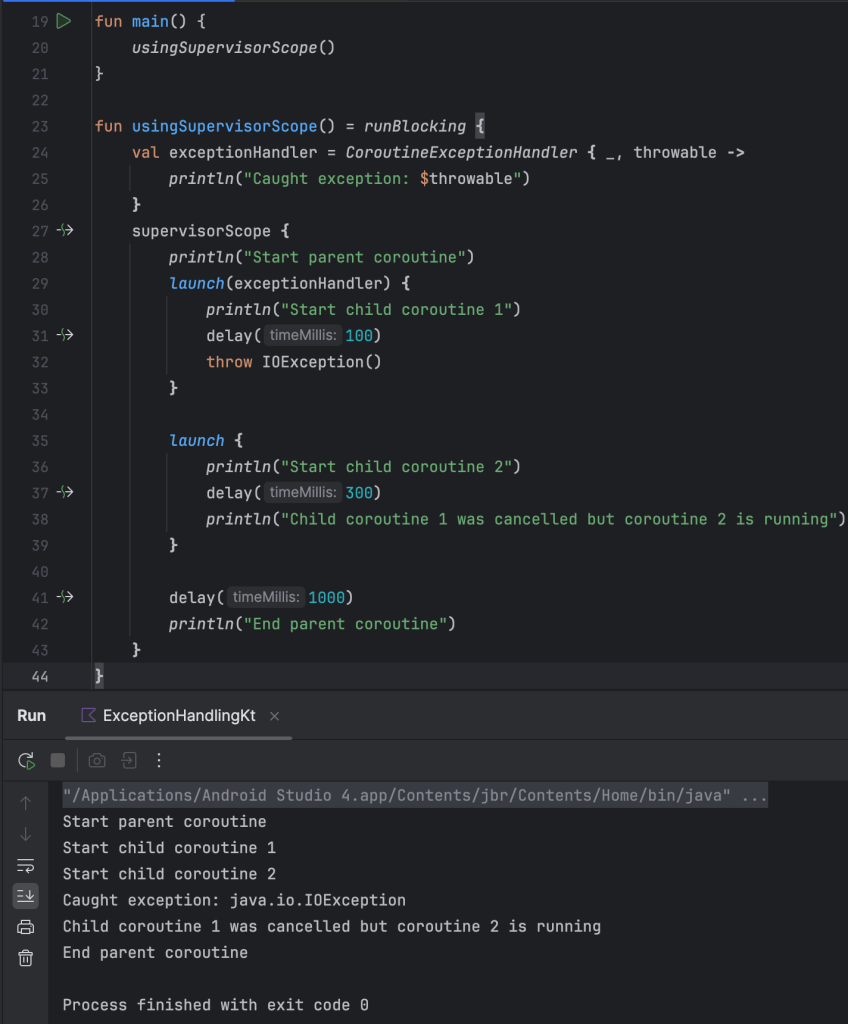This screenshot has width=848, height=1024.
Task: Click the camera thread dump icon
Action: coord(97,761)
